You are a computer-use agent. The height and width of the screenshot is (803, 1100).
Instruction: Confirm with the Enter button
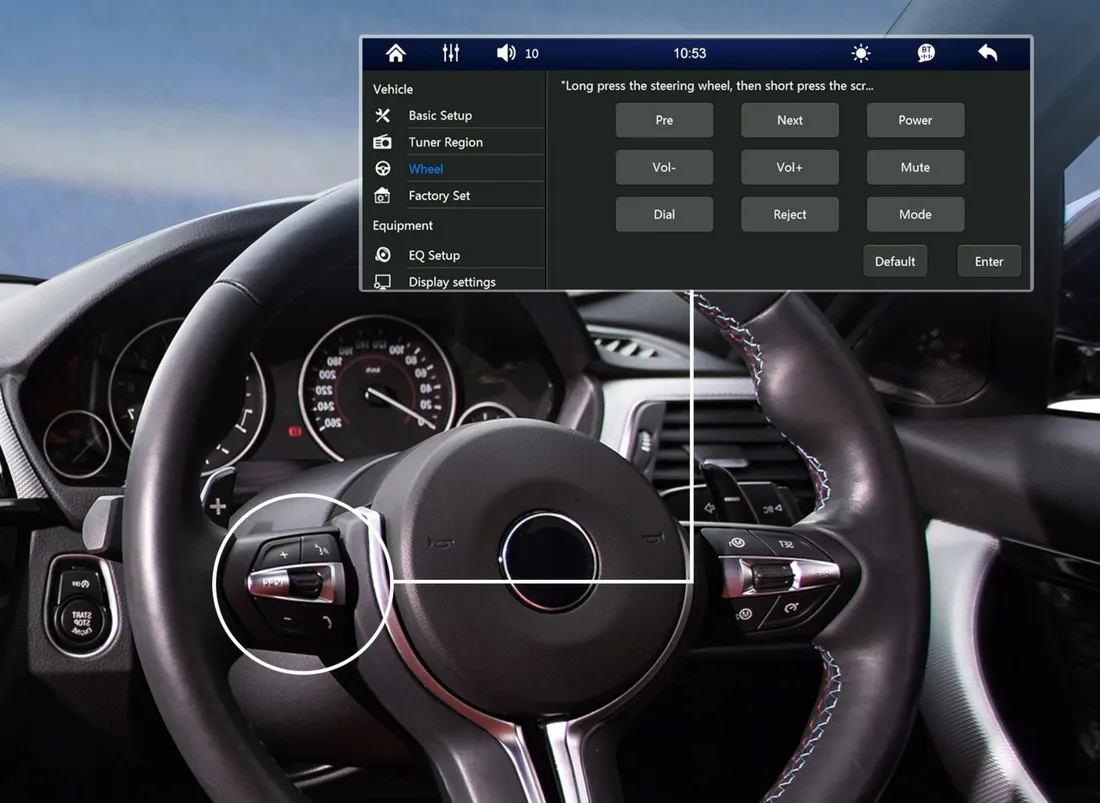(989, 261)
